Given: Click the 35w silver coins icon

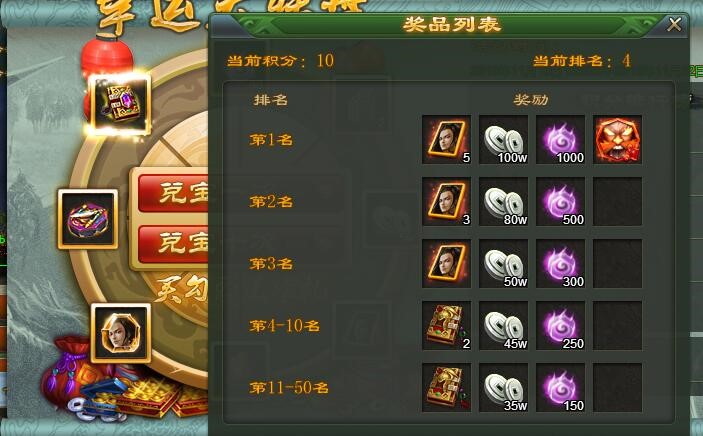Looking at the screenshot, I should click(503, 387).
